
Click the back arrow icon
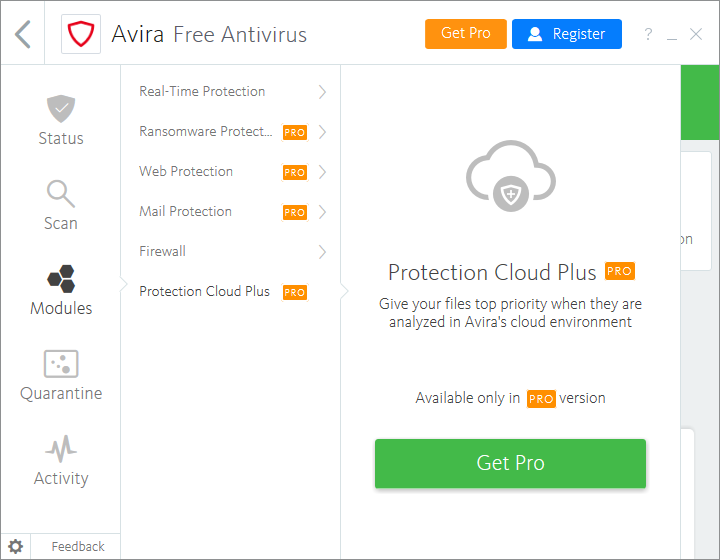pyautogui.click(x=23, y=34)
